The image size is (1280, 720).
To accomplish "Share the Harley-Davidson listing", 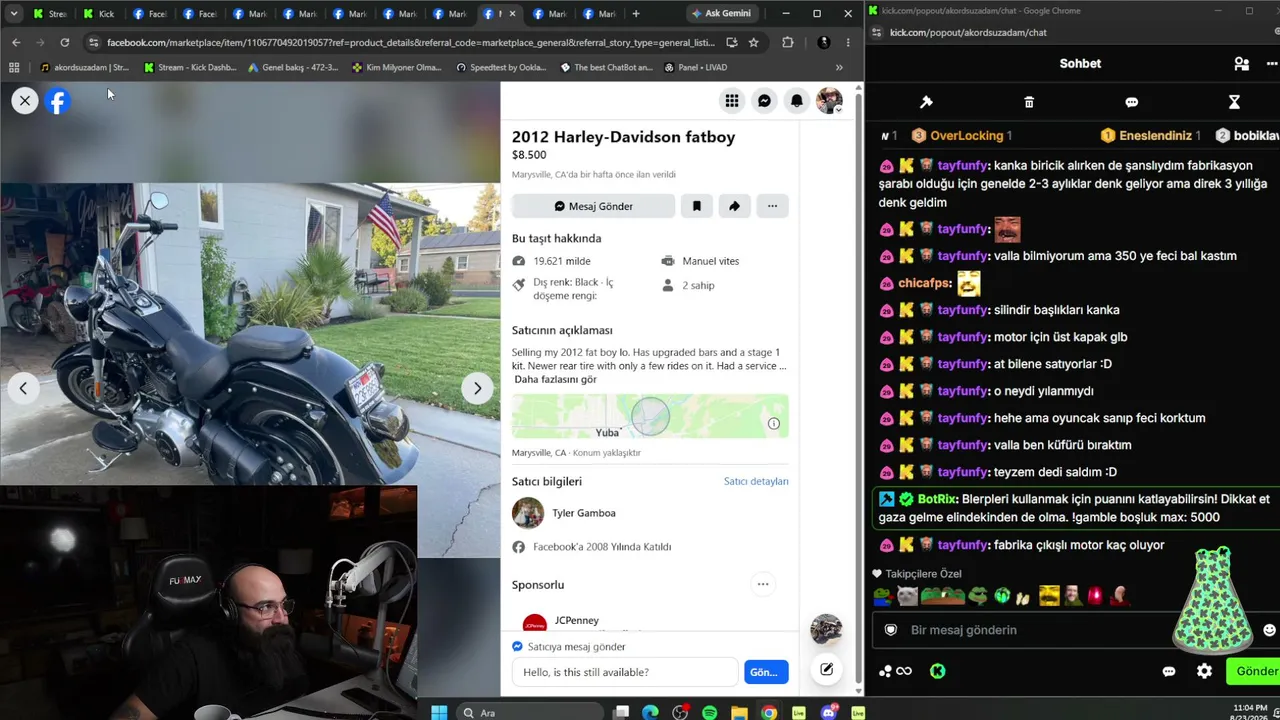I will pos(734,206).
